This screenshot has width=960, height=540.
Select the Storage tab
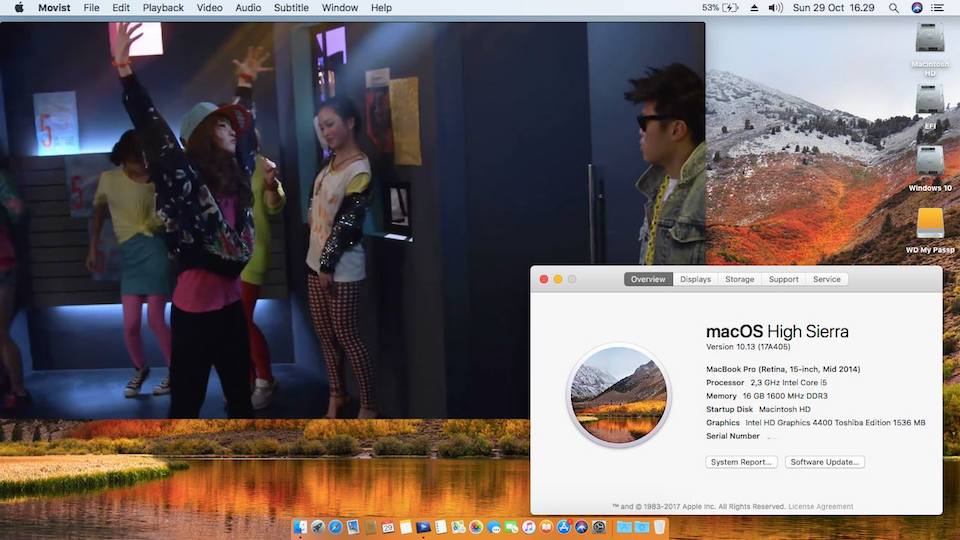click(x=739, y=279)
